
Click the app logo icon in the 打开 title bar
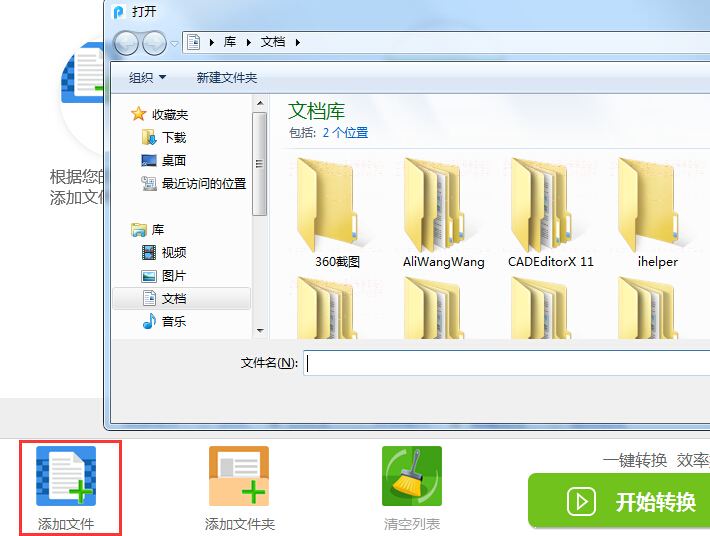tap(119, 12)
